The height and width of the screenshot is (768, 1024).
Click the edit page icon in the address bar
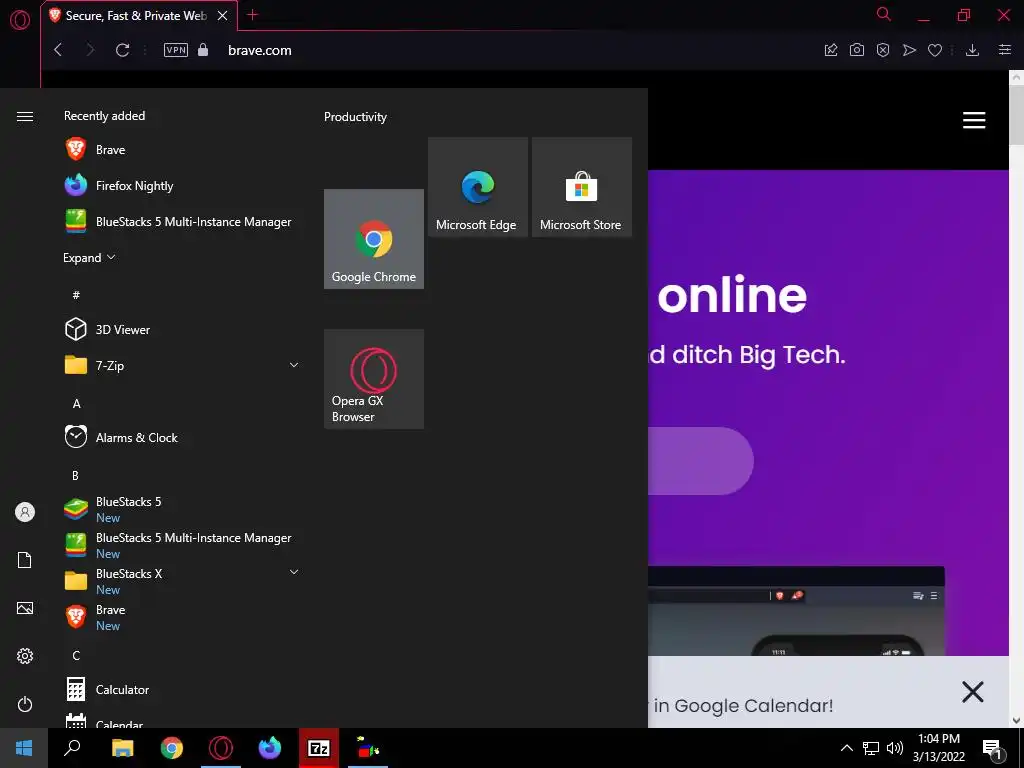[x=831, y=50]
